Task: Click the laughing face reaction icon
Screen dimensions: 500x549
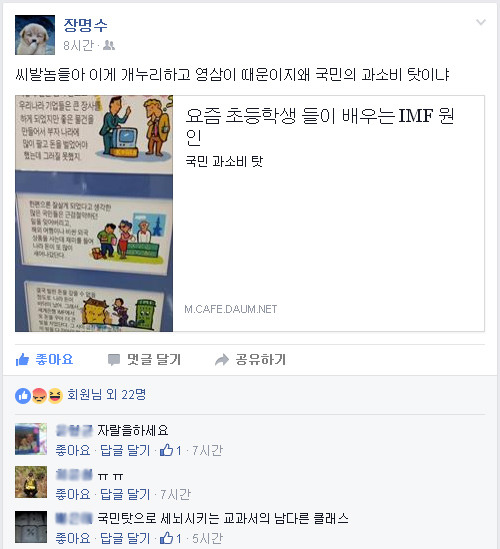Action: point(55,396)
